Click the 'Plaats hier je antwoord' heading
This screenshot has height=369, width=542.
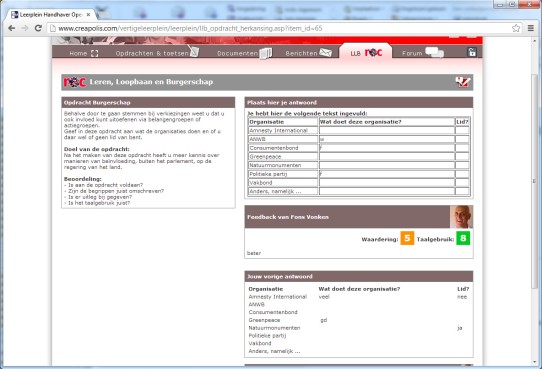(282, 103)
